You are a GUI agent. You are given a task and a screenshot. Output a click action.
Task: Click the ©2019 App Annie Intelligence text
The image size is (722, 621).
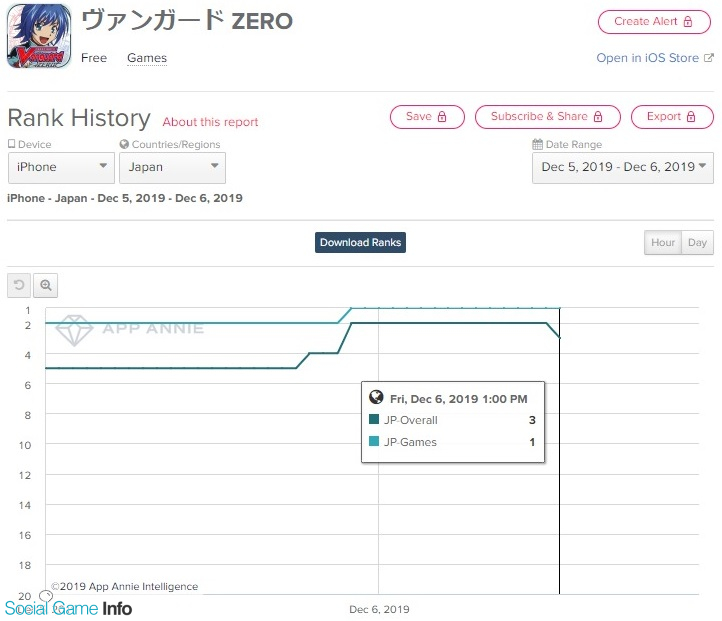point(124,586)
